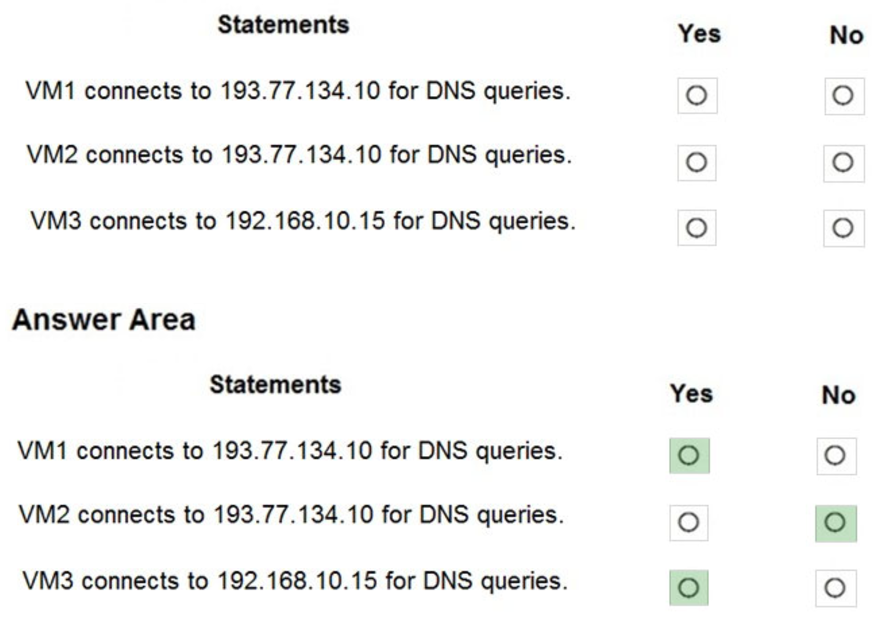Select Yes for VM1 in the upper unanswered list

[697, 96]
